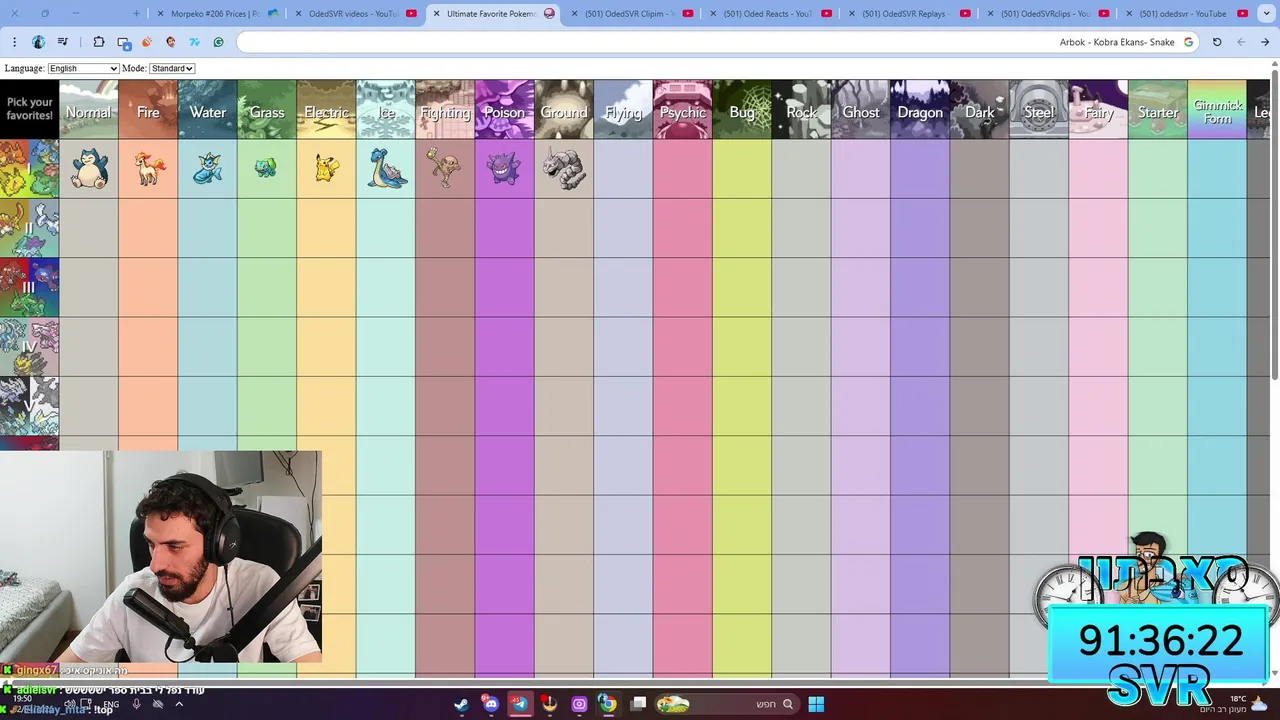Close the Morpeko #206 Prices tab

pos(160,14)
